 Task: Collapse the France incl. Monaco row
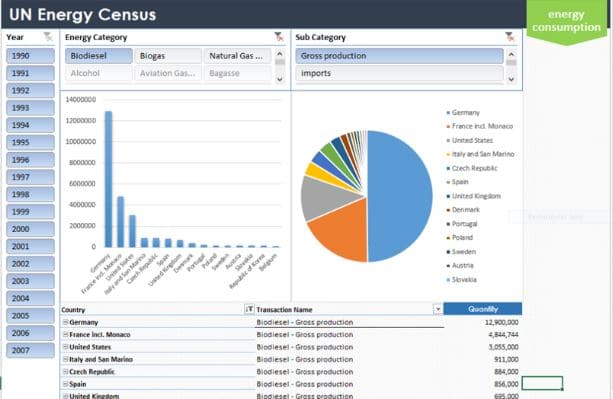click(x=65, y=335)
